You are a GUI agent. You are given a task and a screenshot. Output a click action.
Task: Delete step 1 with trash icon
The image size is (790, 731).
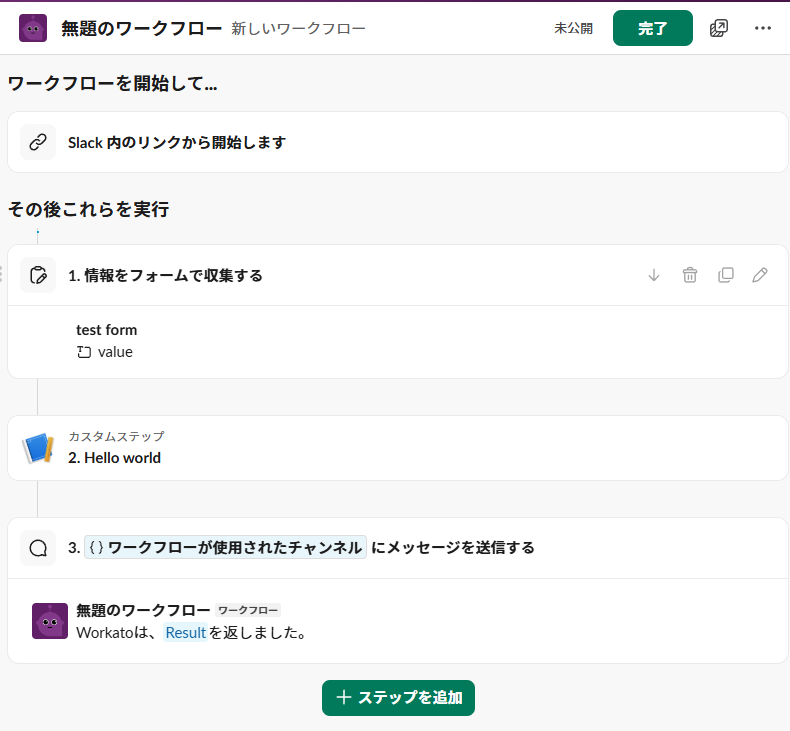click(690, 275)
